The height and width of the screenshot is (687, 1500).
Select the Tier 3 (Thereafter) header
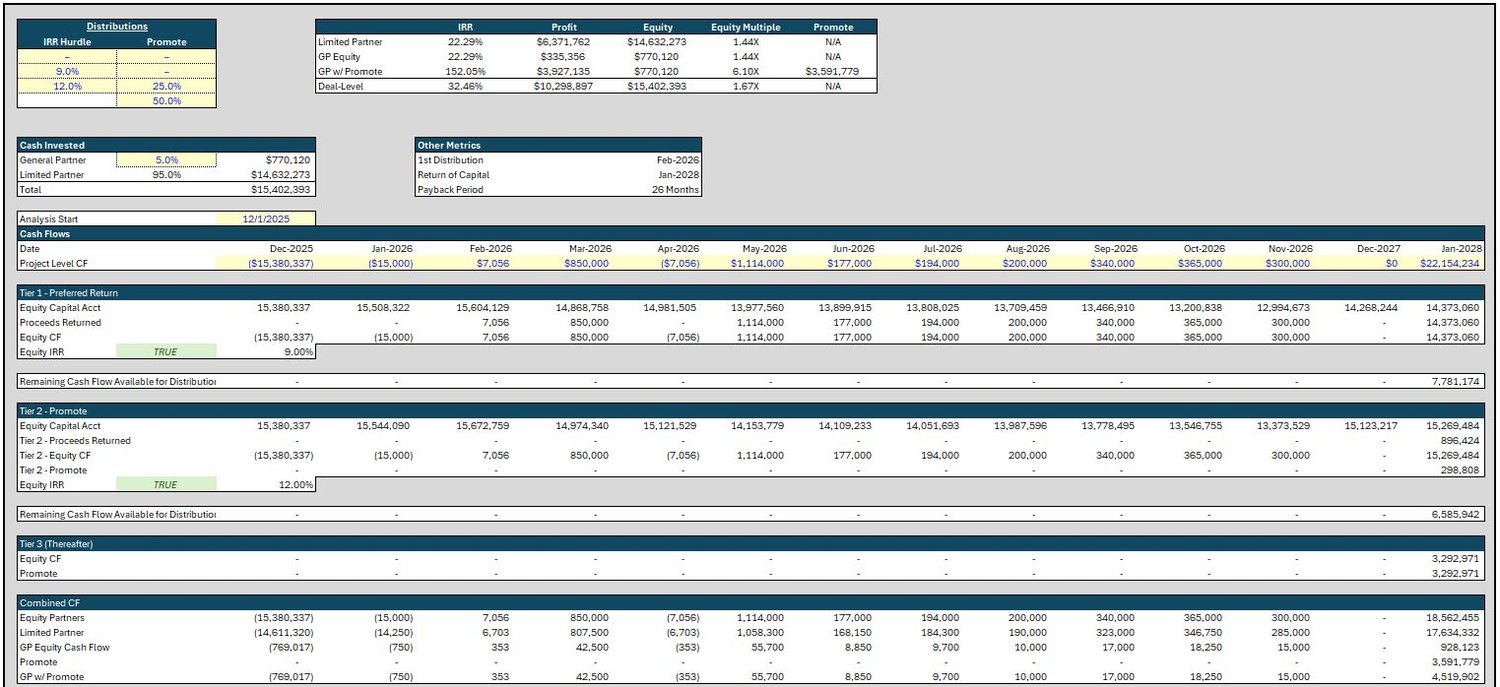tap(750, 544)
